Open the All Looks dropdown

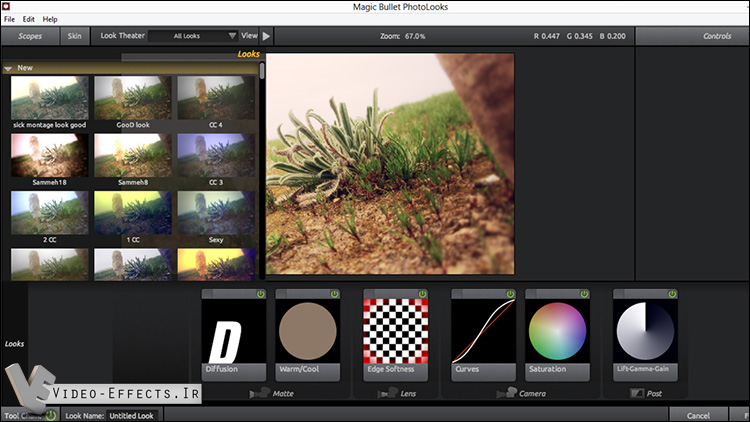pyautogui.click(x=193, y=36)
